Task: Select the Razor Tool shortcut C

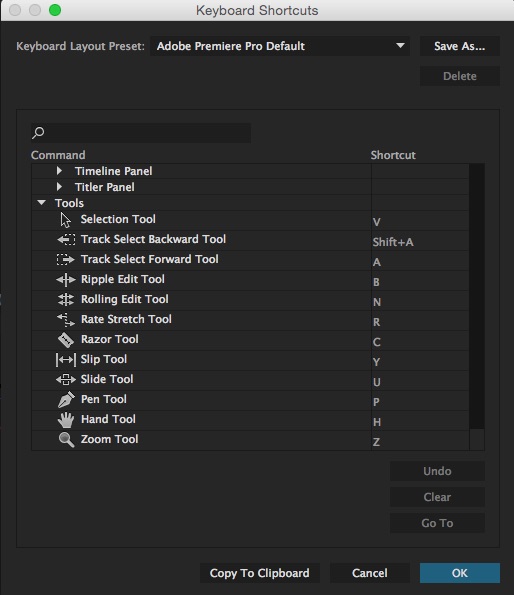Action: pyautogui.click(x=376, y=342)
